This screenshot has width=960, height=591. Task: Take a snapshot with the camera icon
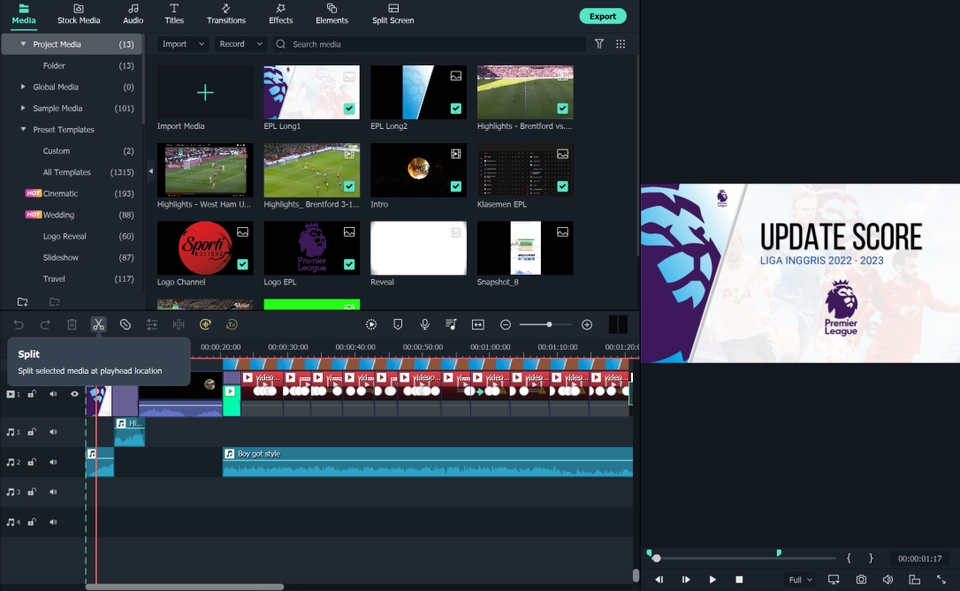tap(861, 579)
